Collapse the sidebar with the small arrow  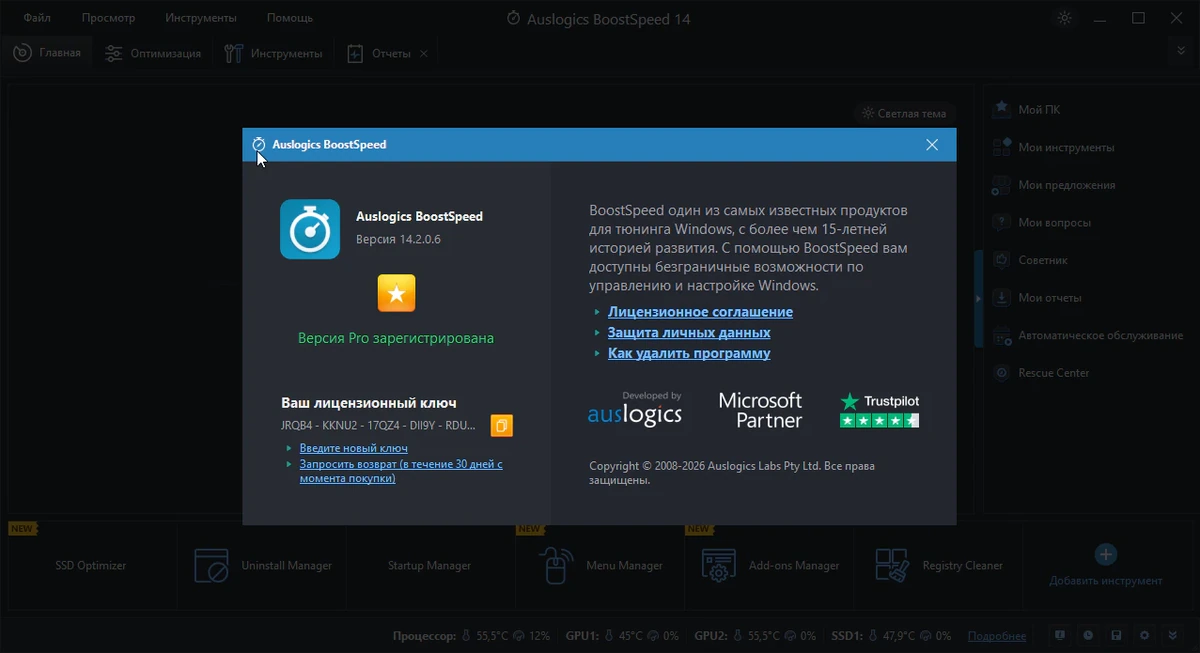coord(979,298)
